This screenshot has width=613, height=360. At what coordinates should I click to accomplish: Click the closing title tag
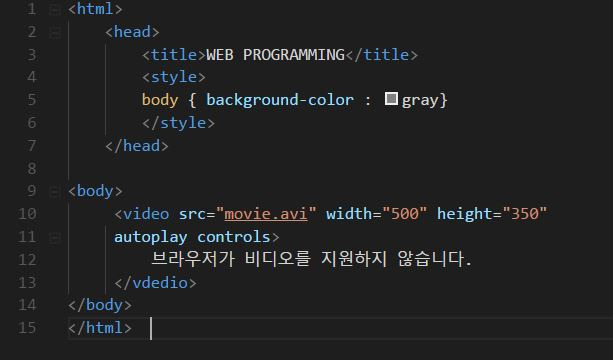click(x=382, y=55)
